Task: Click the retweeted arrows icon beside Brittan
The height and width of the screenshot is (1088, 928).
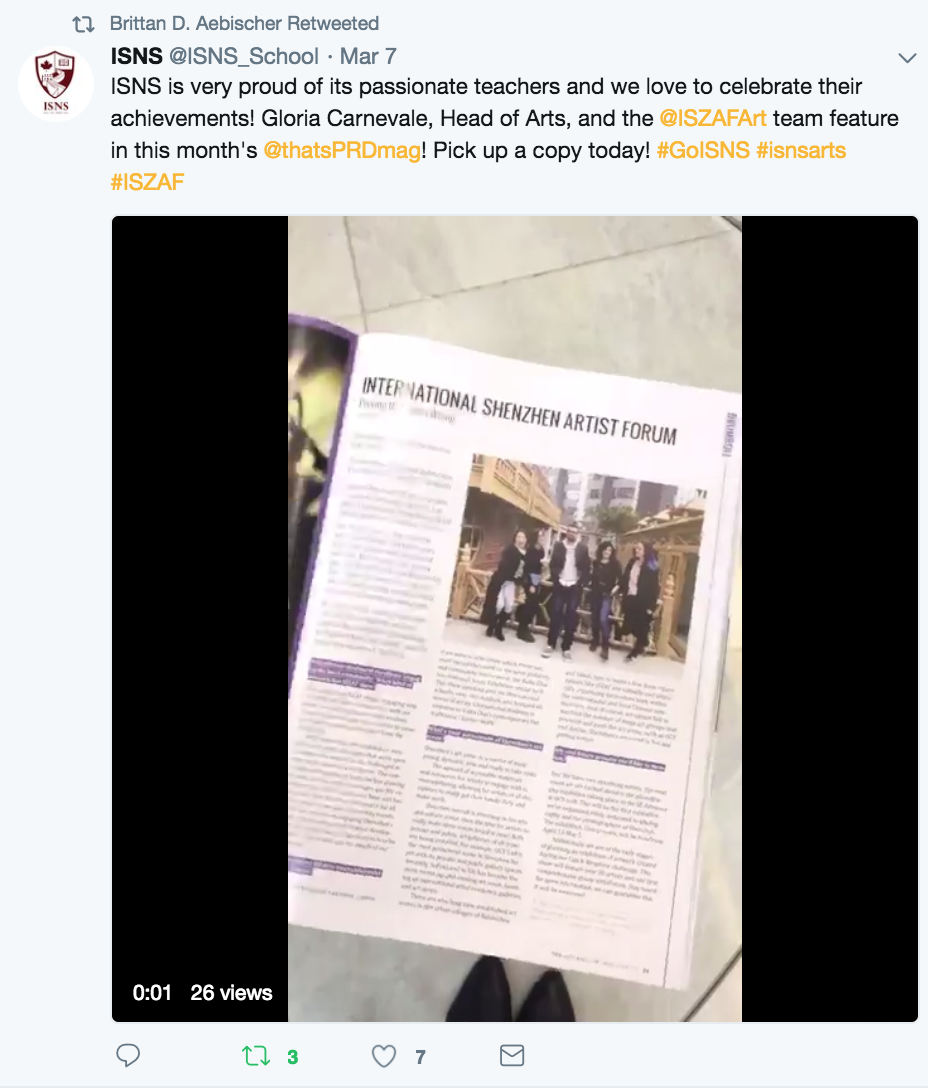Action: [x=83, y=24]
